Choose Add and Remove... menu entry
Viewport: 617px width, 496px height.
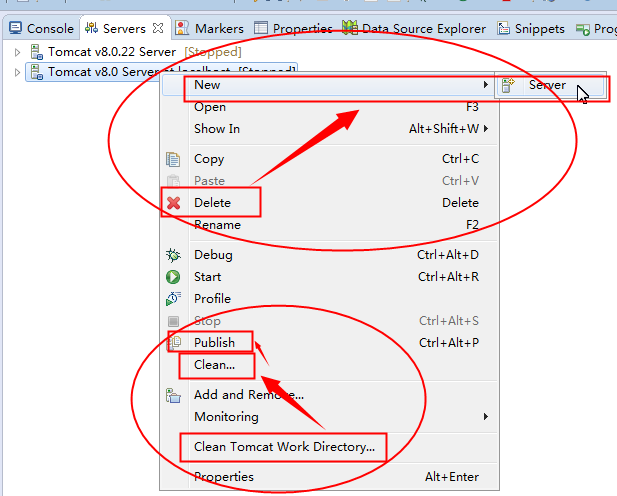330,395
